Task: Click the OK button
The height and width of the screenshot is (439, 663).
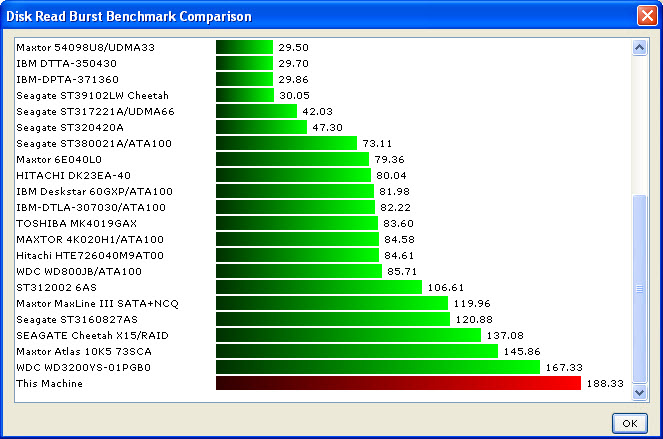Action: coord(630,423)
